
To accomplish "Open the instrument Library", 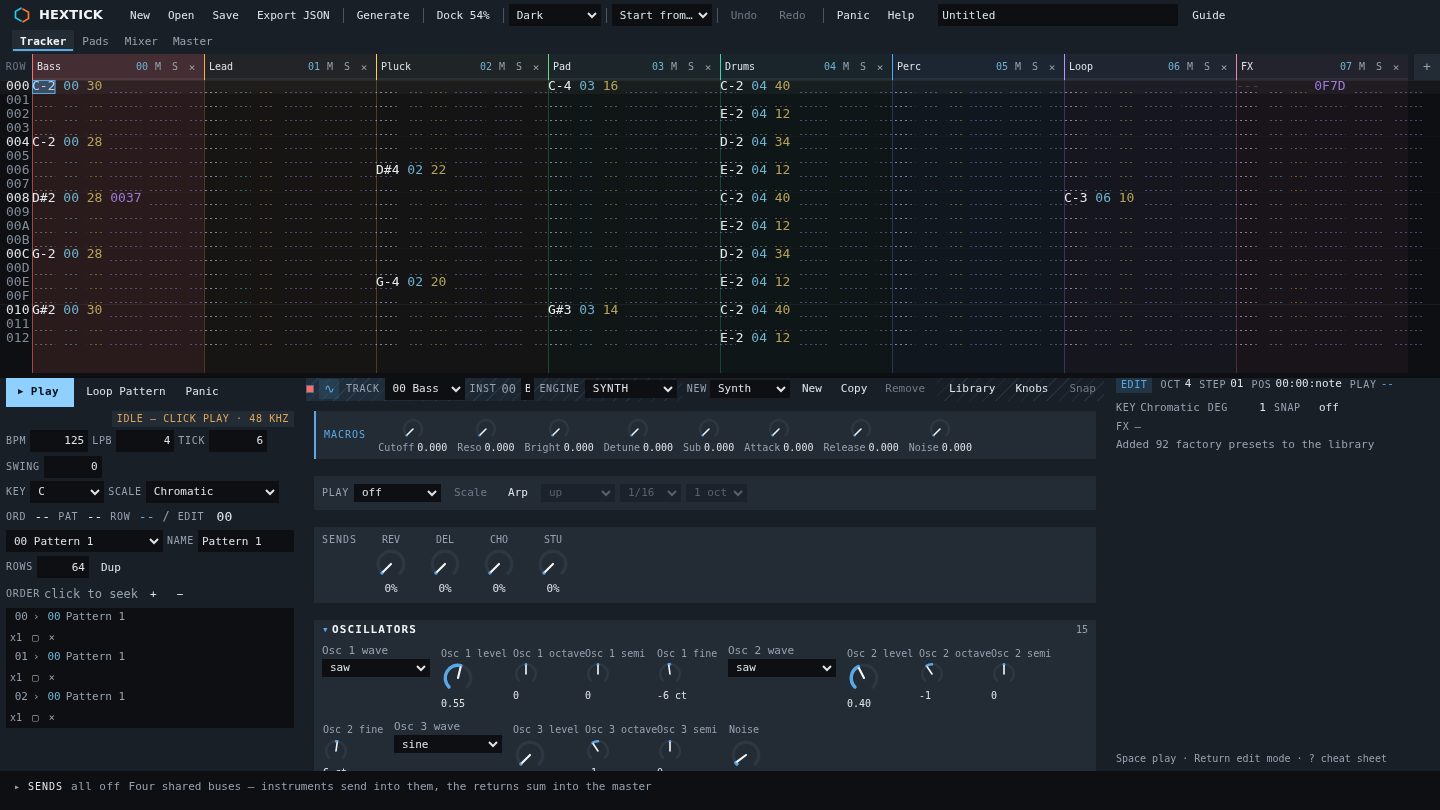I will [972, 389].
